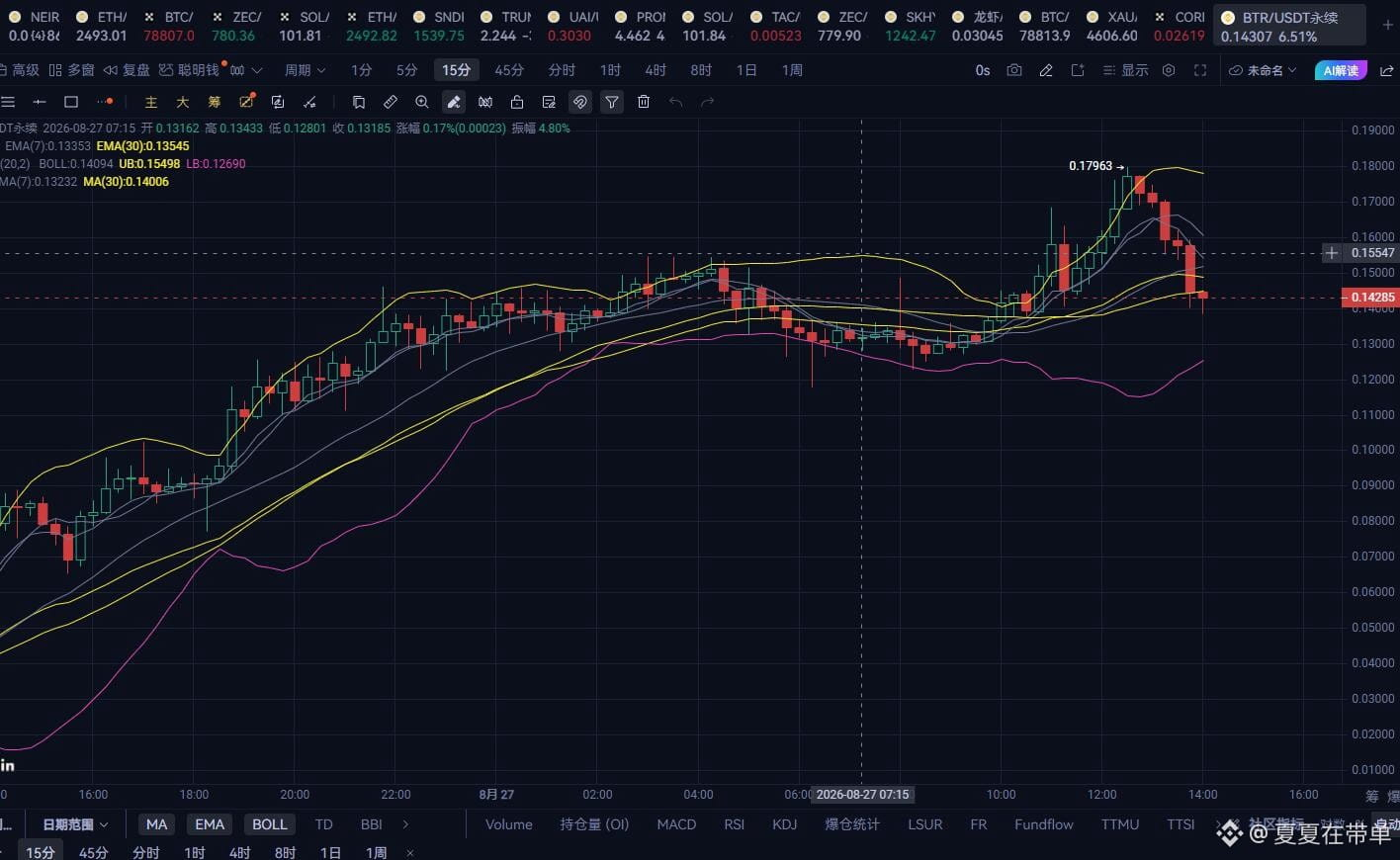1400x860 pixels.
Task: Click the 2026-08-27 07:15 time axis label
Action: 862,795
